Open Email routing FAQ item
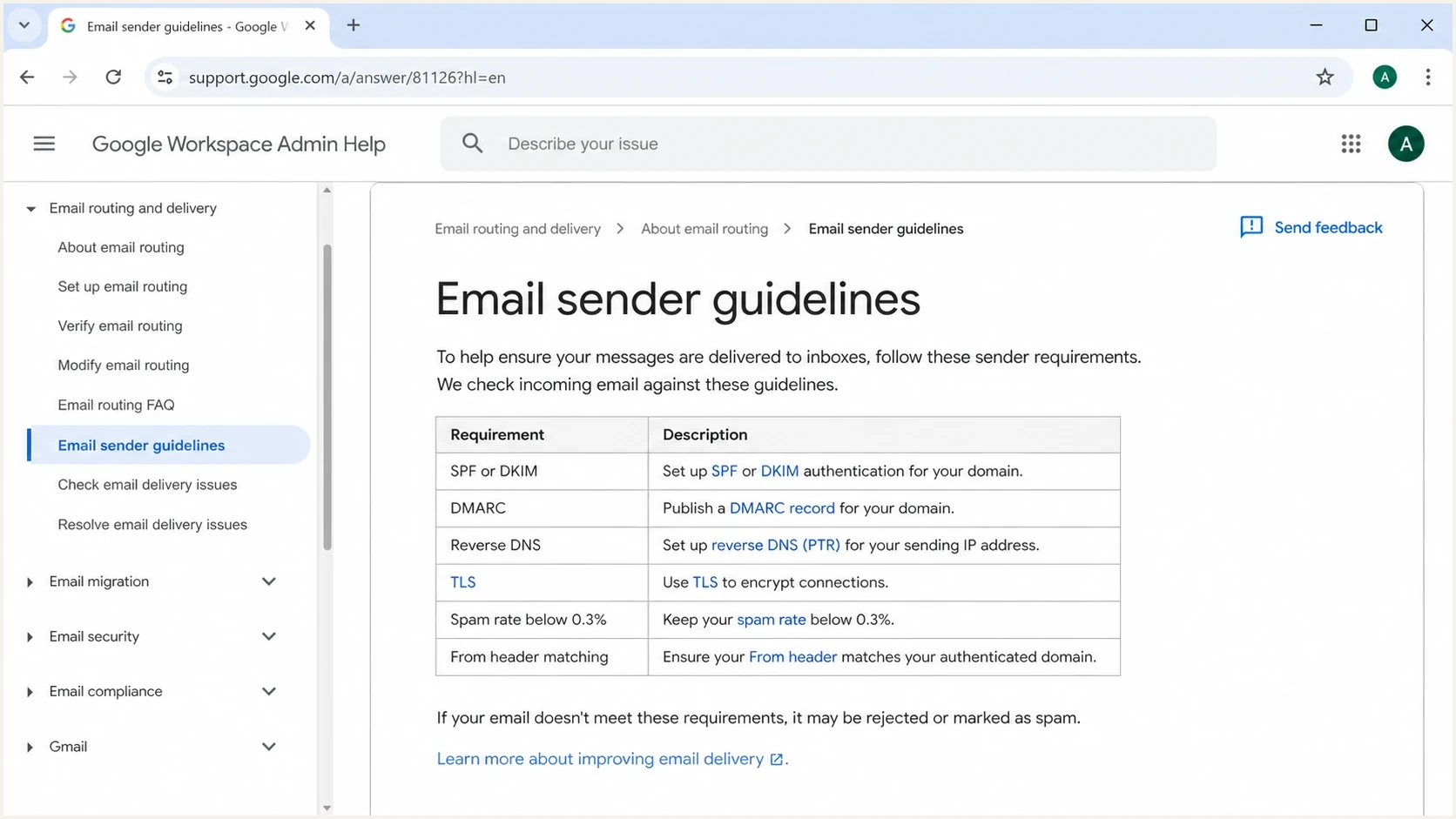Image resolution: width=1456 pixels, height=819 pixels. click(x=117, y=405)
